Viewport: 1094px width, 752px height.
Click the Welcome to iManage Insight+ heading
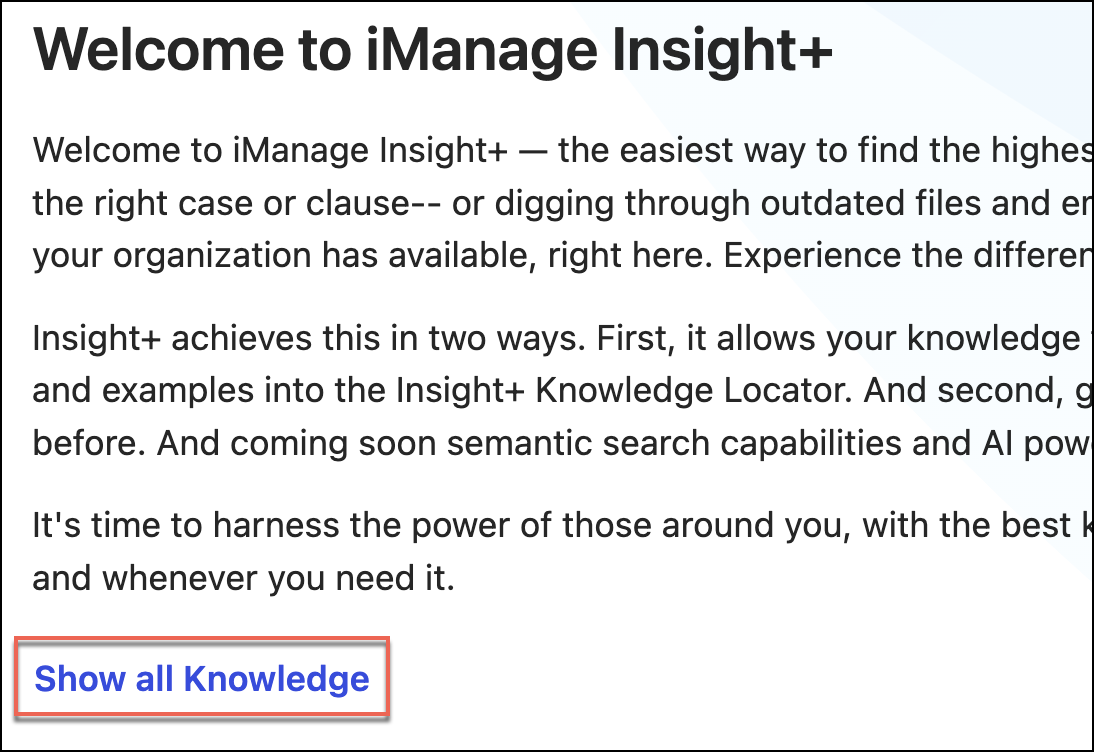[x=432, y=51]
